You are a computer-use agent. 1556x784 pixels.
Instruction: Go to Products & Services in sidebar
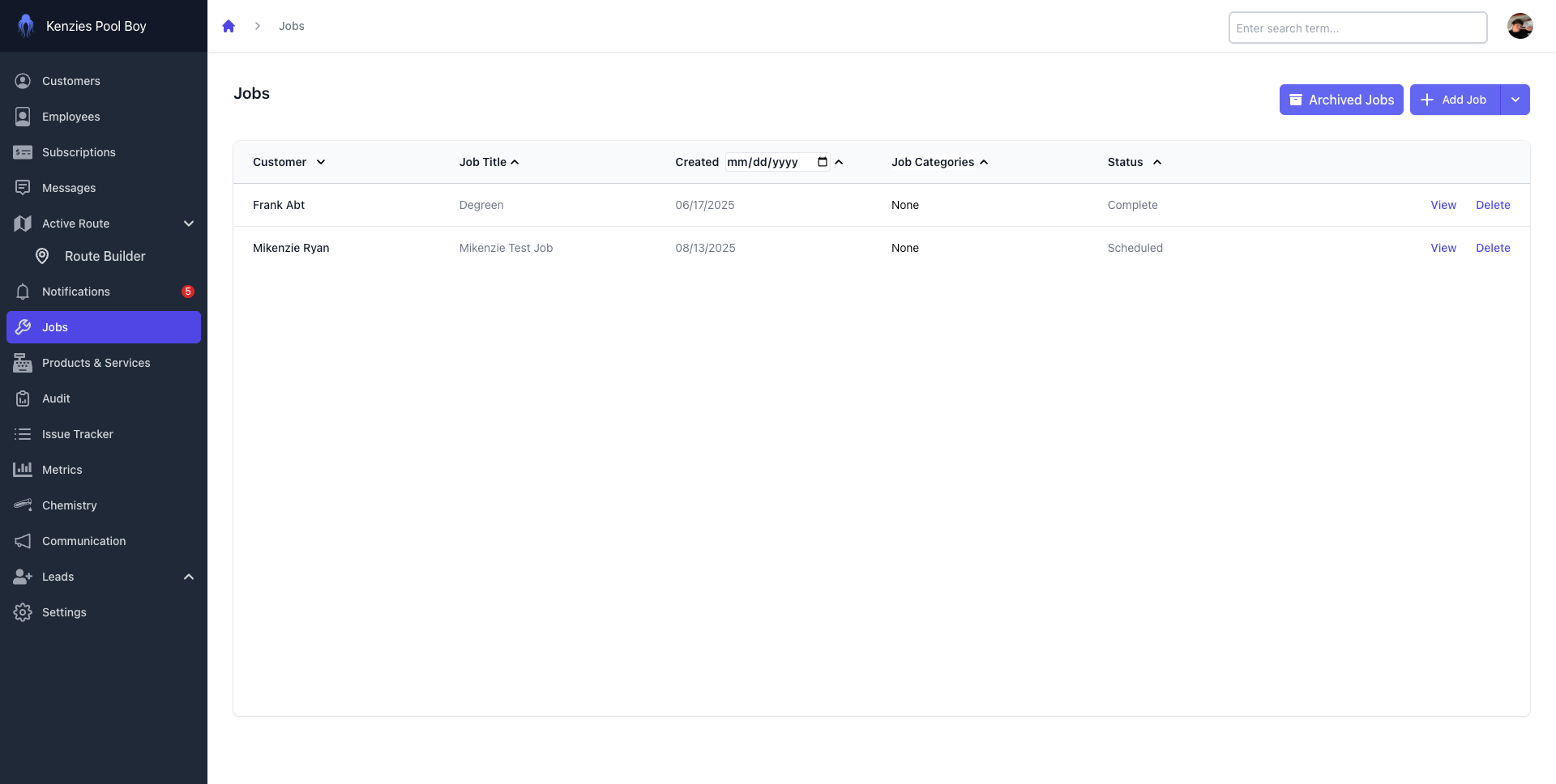[x=96, y=363]
